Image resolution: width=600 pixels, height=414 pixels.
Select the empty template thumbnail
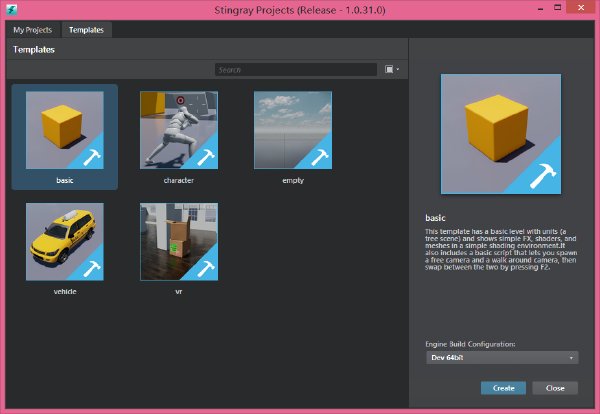point(293,130)
